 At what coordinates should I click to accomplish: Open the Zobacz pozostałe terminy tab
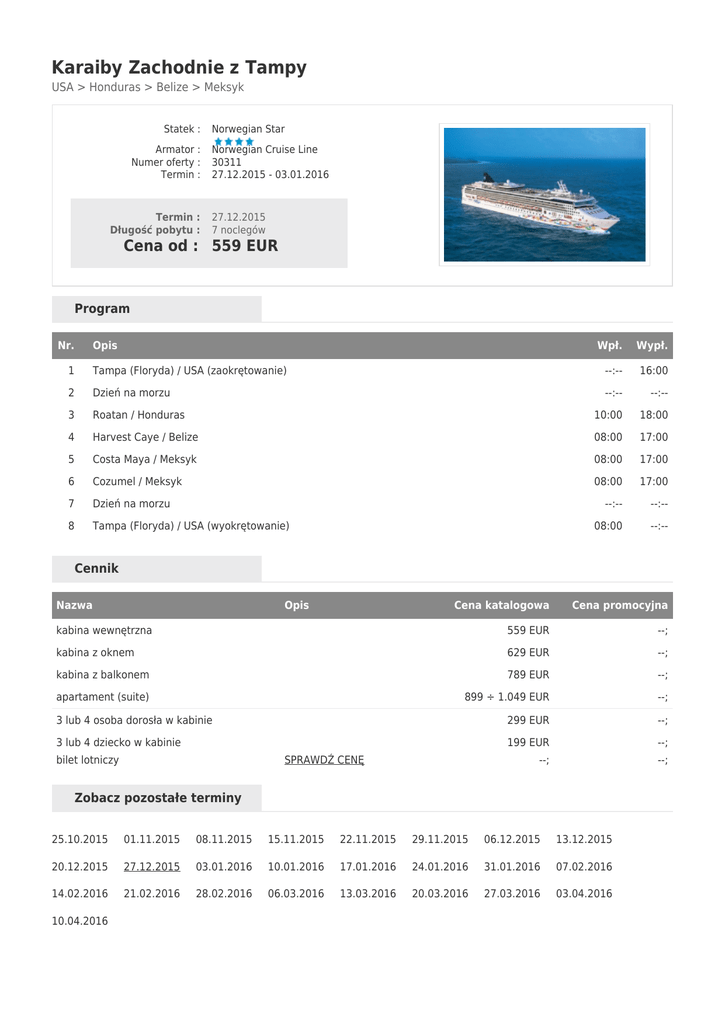click(157, 798)
